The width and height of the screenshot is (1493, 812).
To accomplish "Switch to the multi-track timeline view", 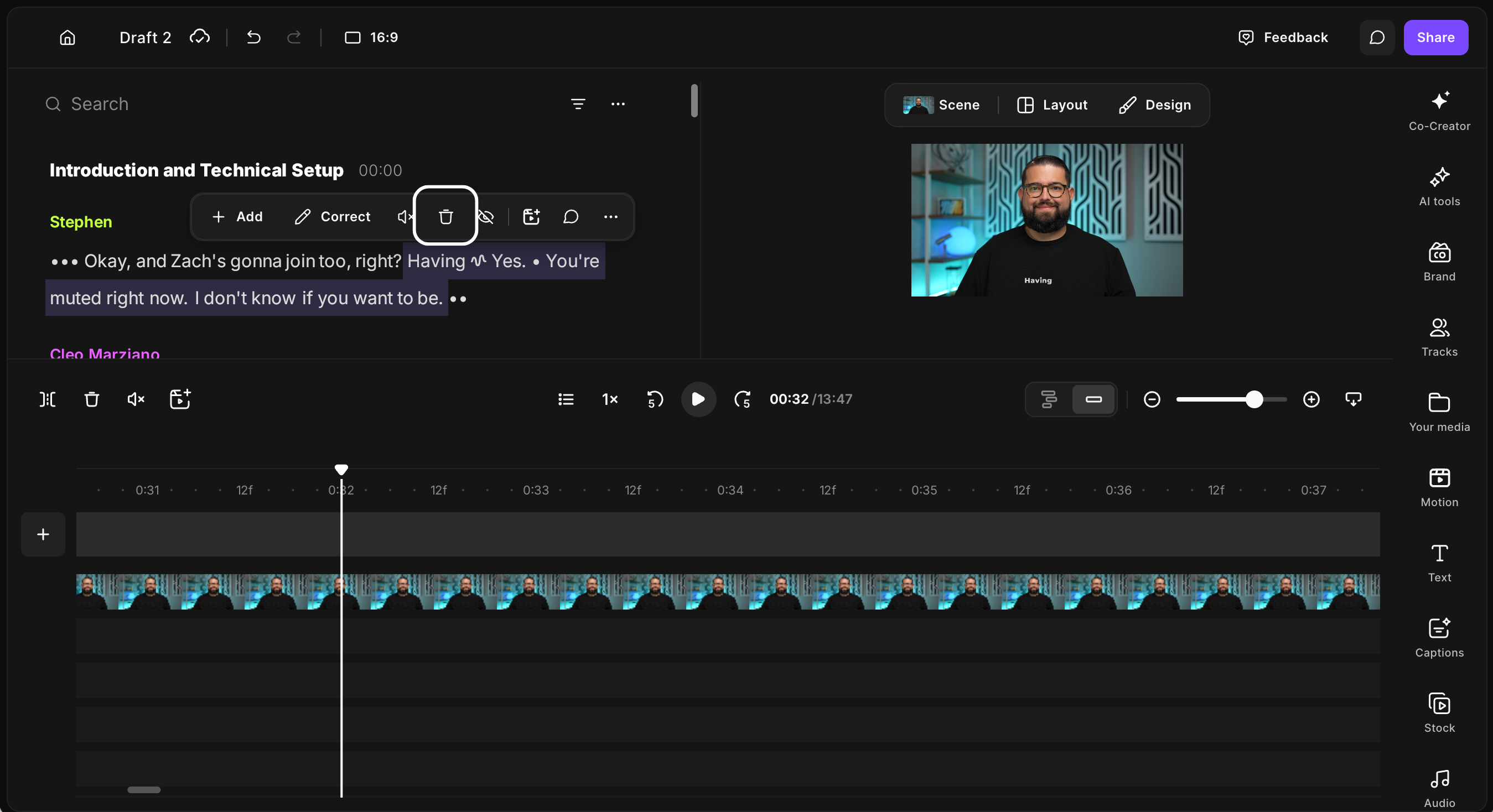I will [1049, 399].
